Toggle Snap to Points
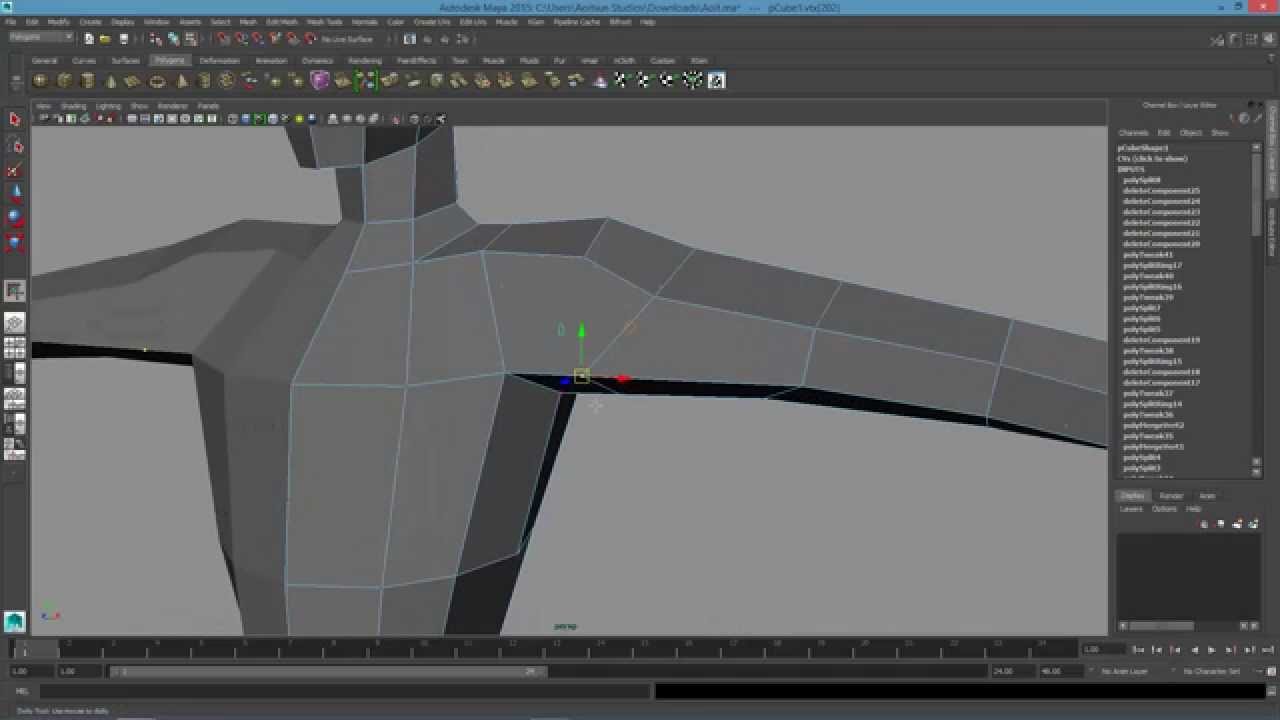Viewport: 1280px width, 720px height. click(x=258, y=39)
